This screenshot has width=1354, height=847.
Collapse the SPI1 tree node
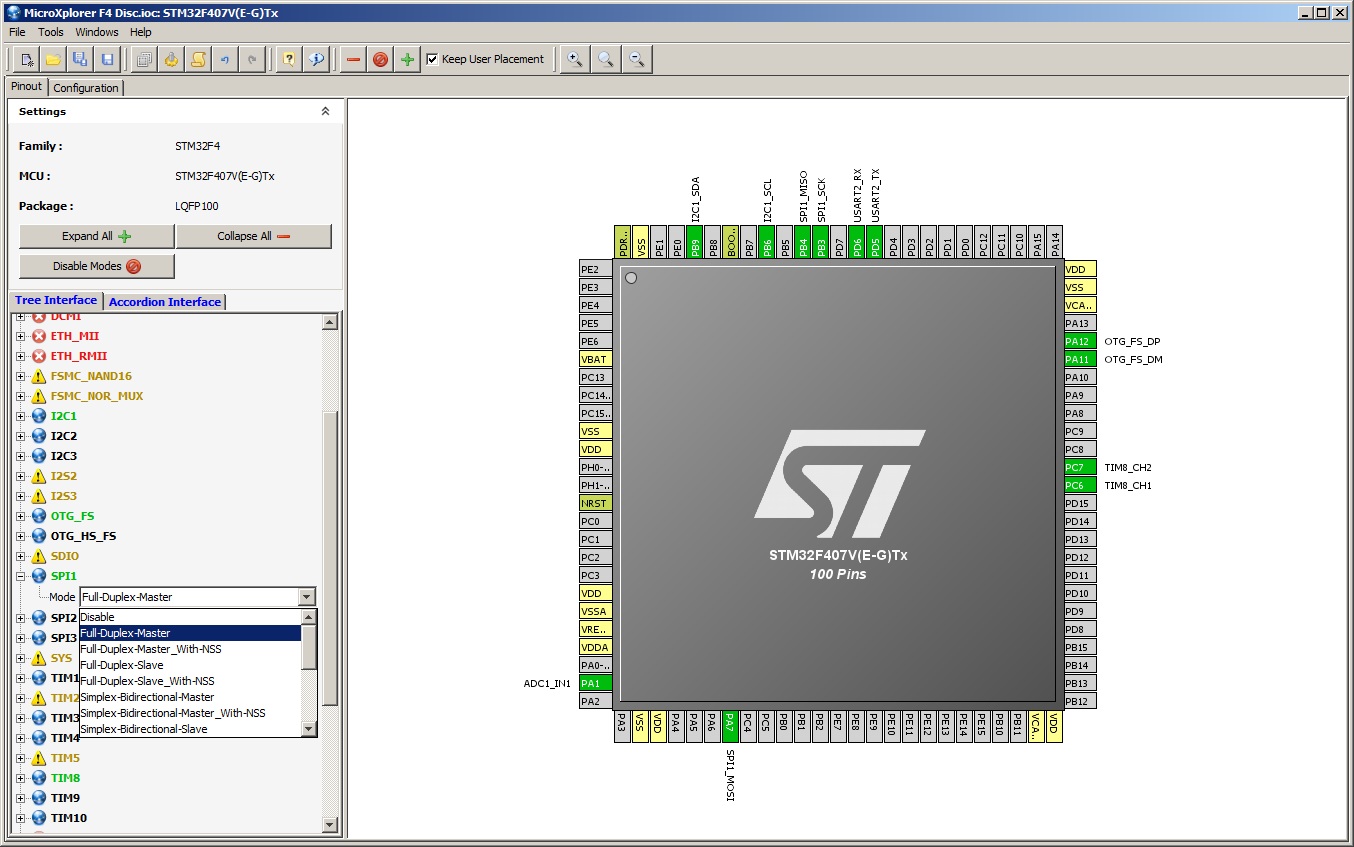[x=20, y=576]
